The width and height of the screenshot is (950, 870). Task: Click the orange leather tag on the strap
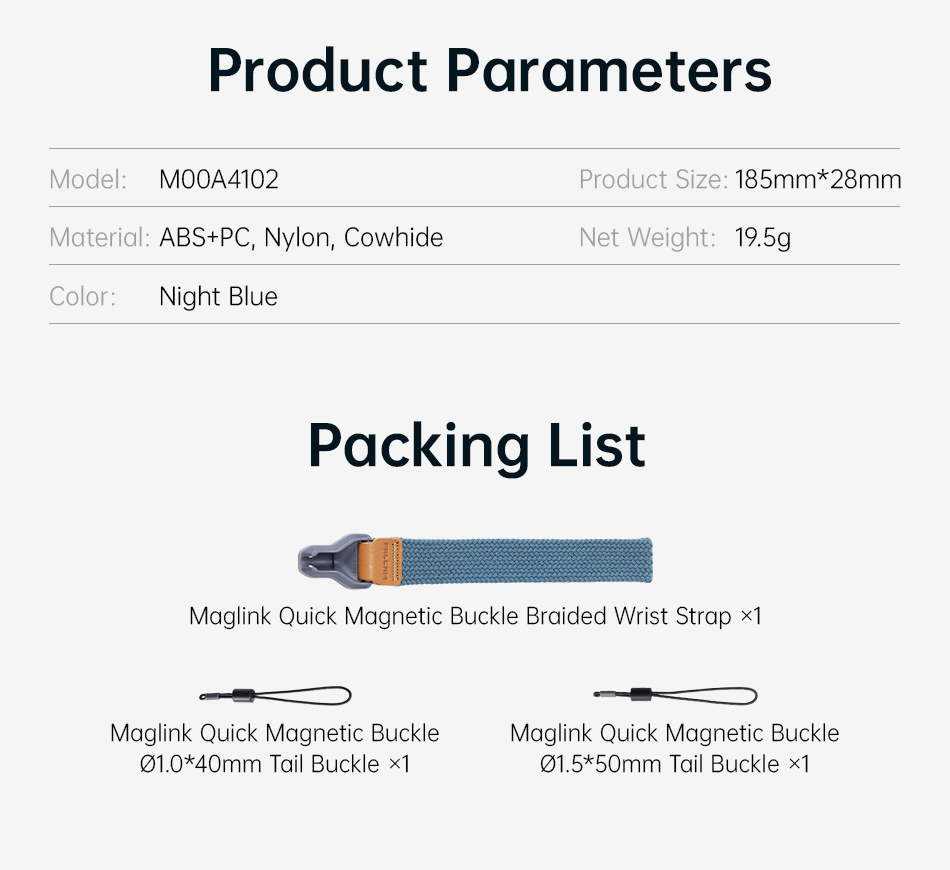(383, 561)
